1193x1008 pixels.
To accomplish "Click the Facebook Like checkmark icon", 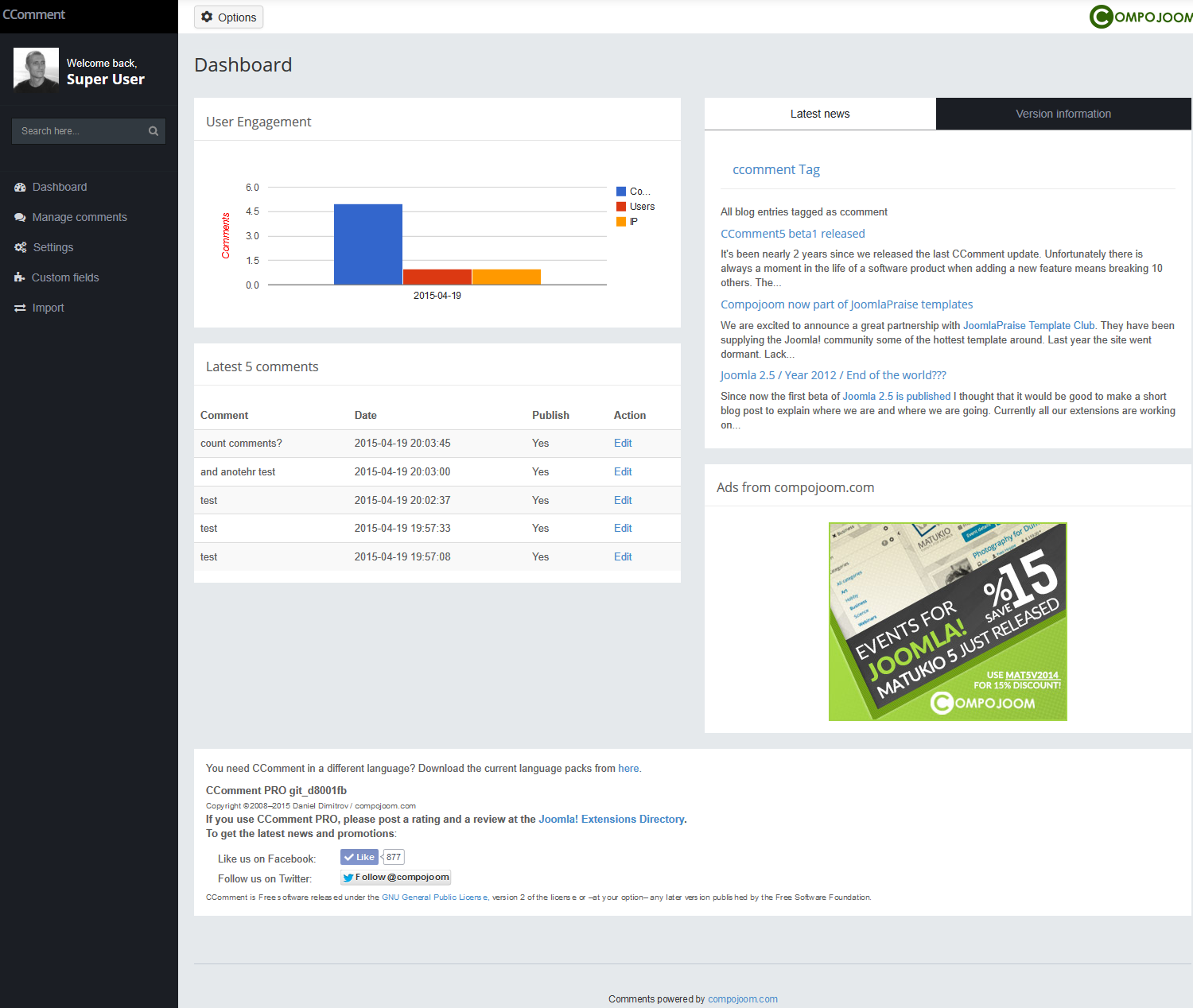I will (348, 857).
